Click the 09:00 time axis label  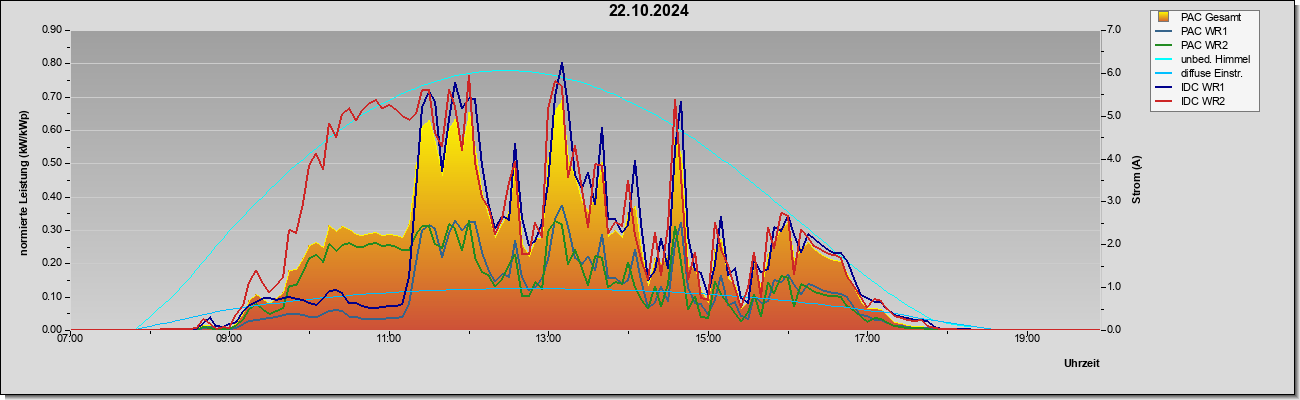pos(229,338)
